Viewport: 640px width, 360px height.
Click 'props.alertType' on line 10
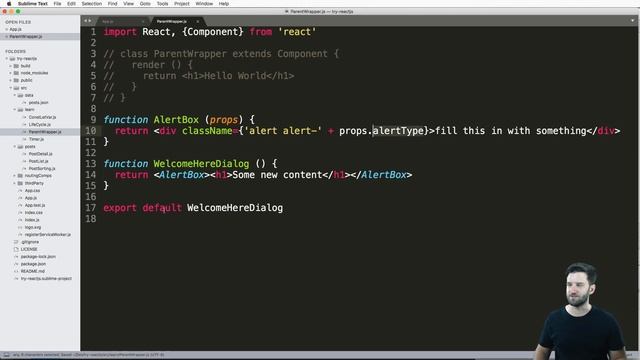point(381,131)
